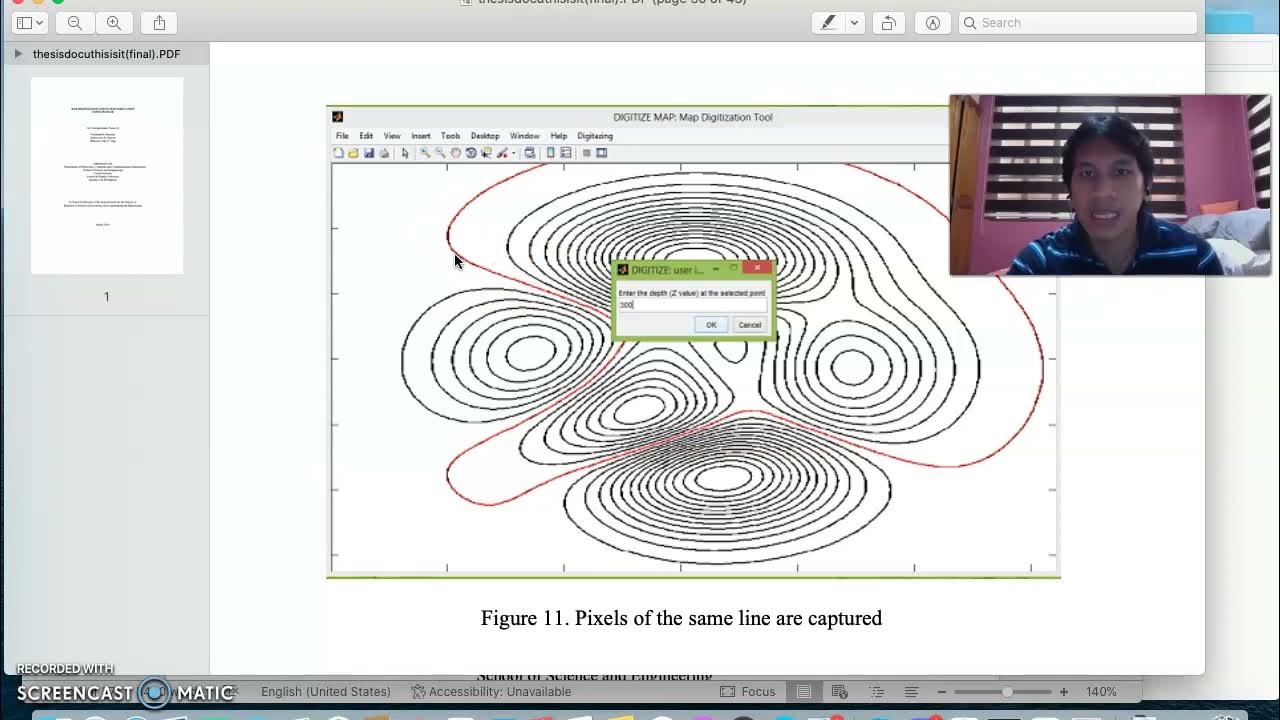Open the Digitizing menu
Image resolution: width=1280 pixels, height=720 pixels.
click(x=595, y=136)
